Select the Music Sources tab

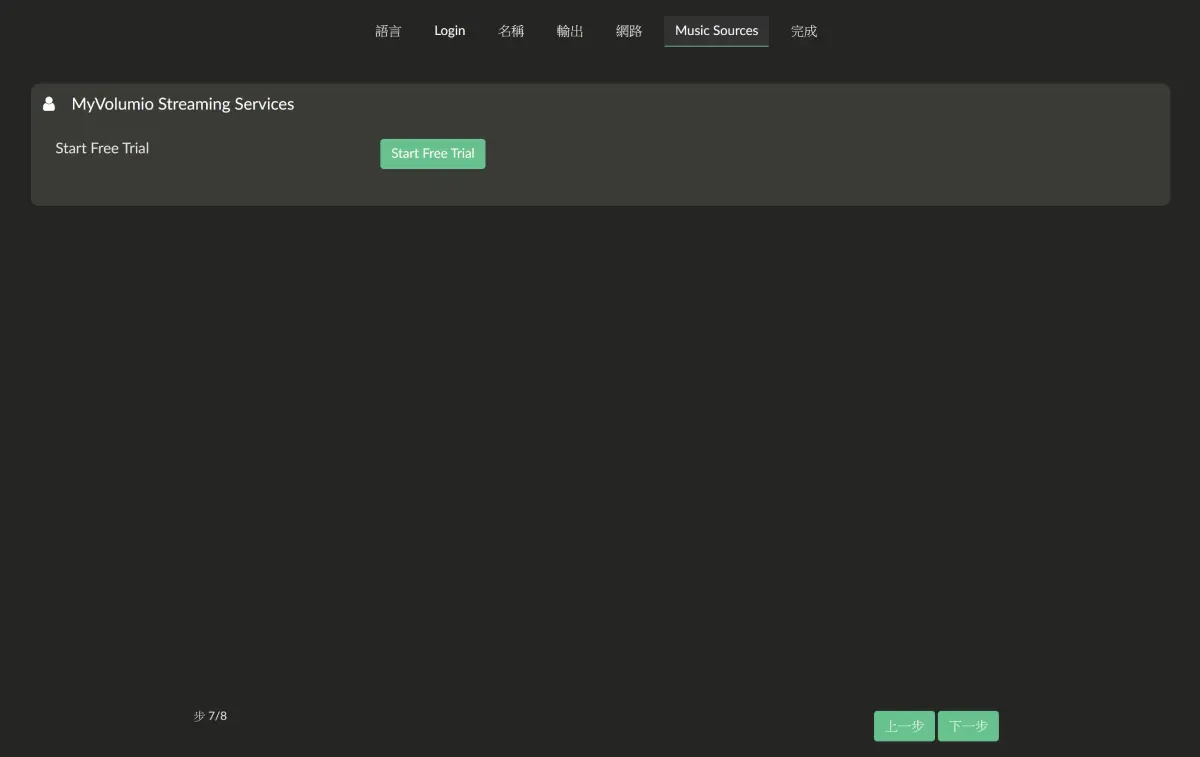pyautogui.click(x=717, y=31)
